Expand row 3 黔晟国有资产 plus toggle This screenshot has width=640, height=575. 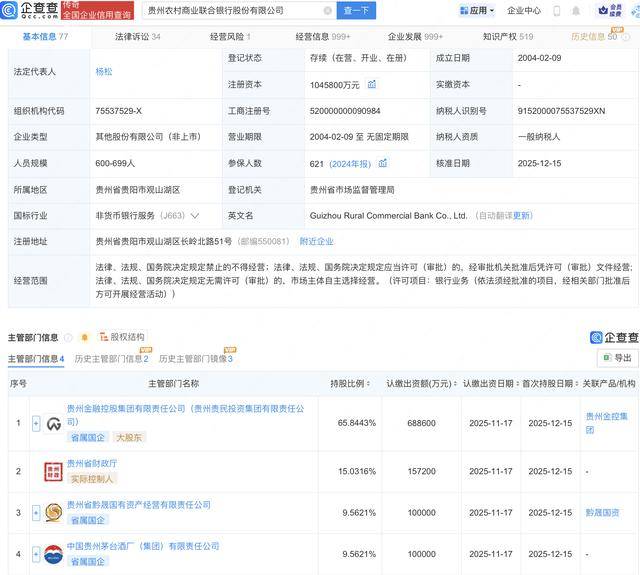pos(36,512)
